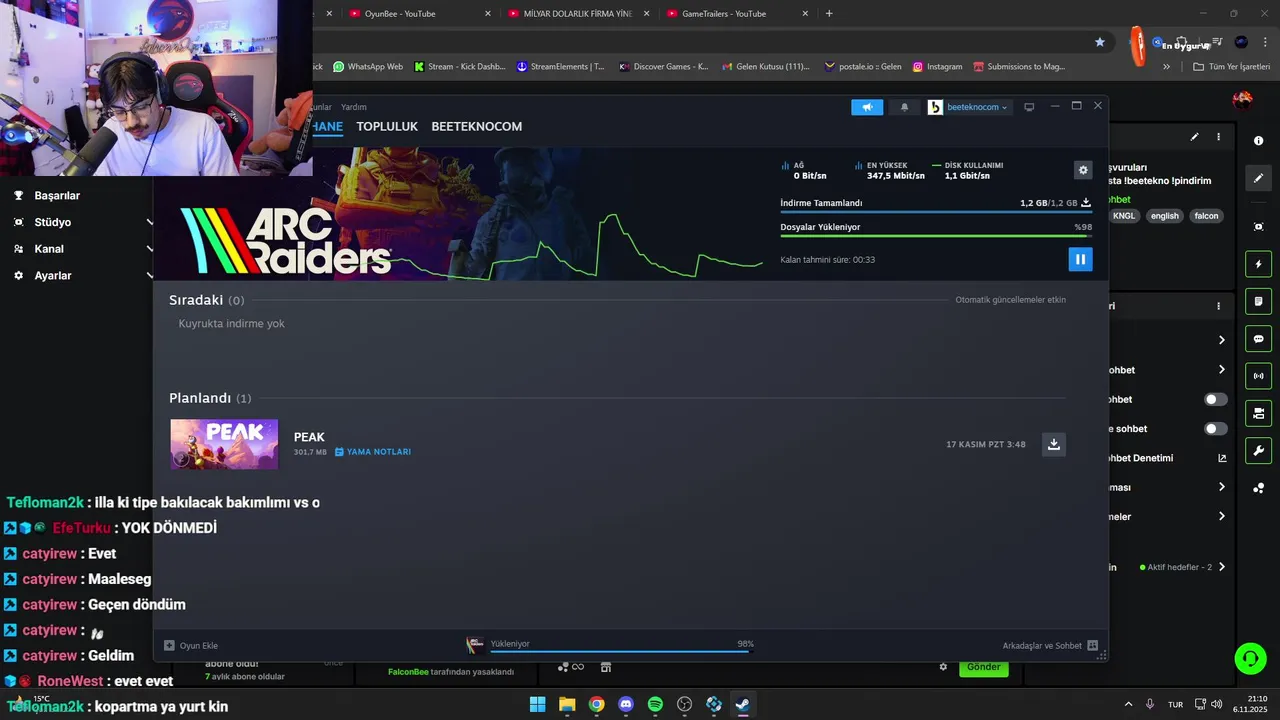Bookmark this page with the star icon

1100,42
